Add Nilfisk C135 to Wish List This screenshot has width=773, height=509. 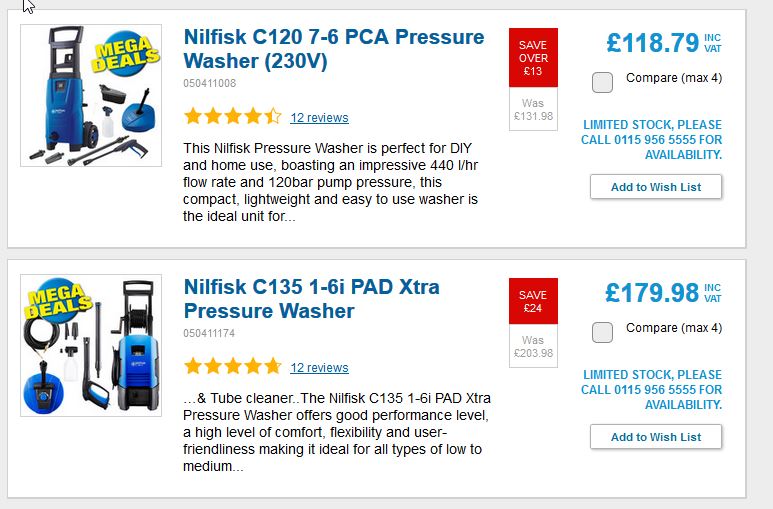(655, 437)
